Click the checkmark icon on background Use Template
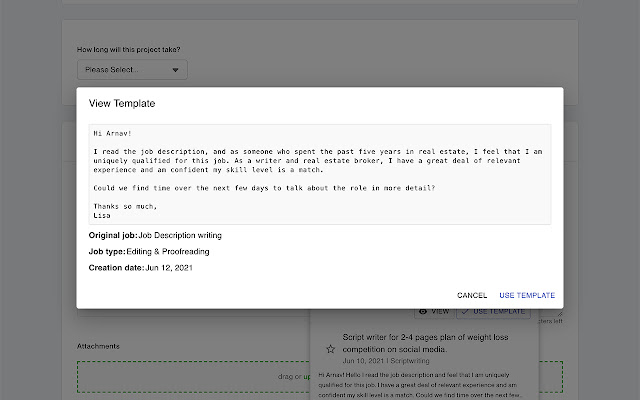This screenshot has width=640, height=400. pos(466,313)
